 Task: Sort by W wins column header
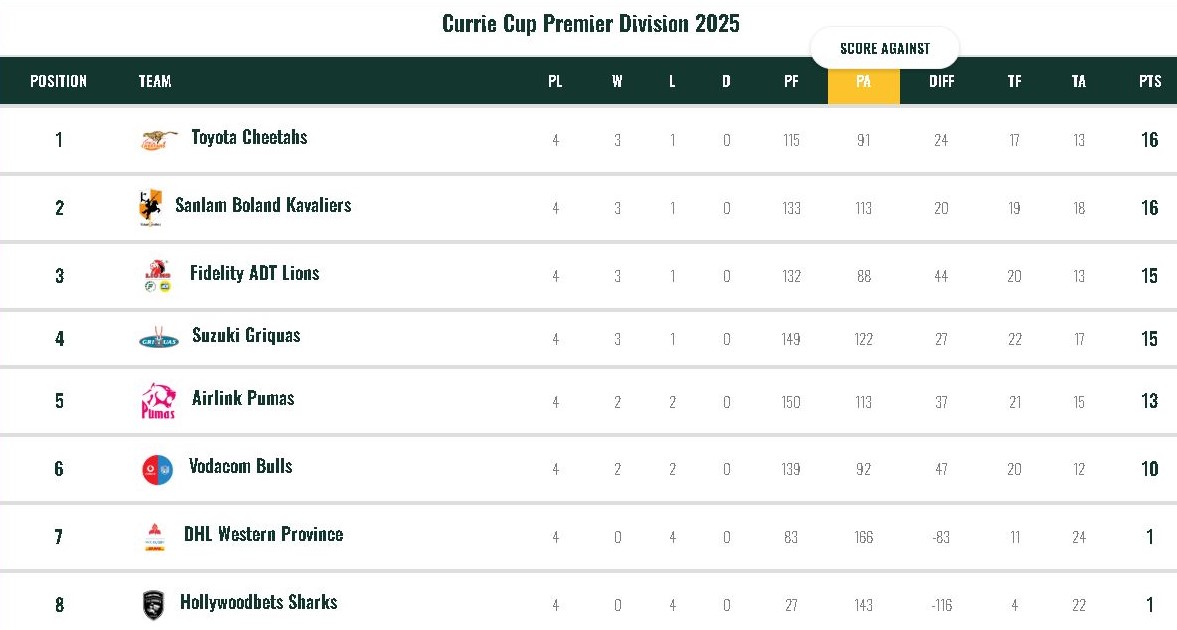(617, 81)
